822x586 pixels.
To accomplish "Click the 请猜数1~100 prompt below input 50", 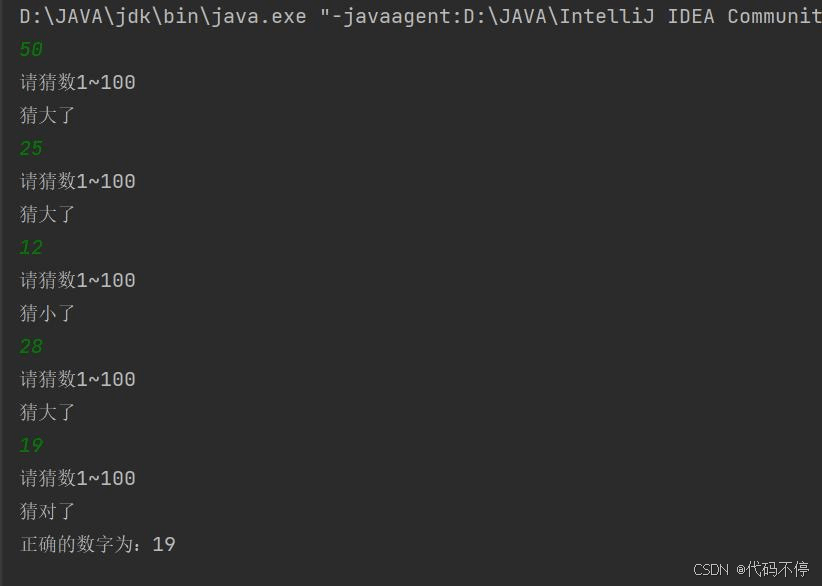I will (x=78, y=83).
